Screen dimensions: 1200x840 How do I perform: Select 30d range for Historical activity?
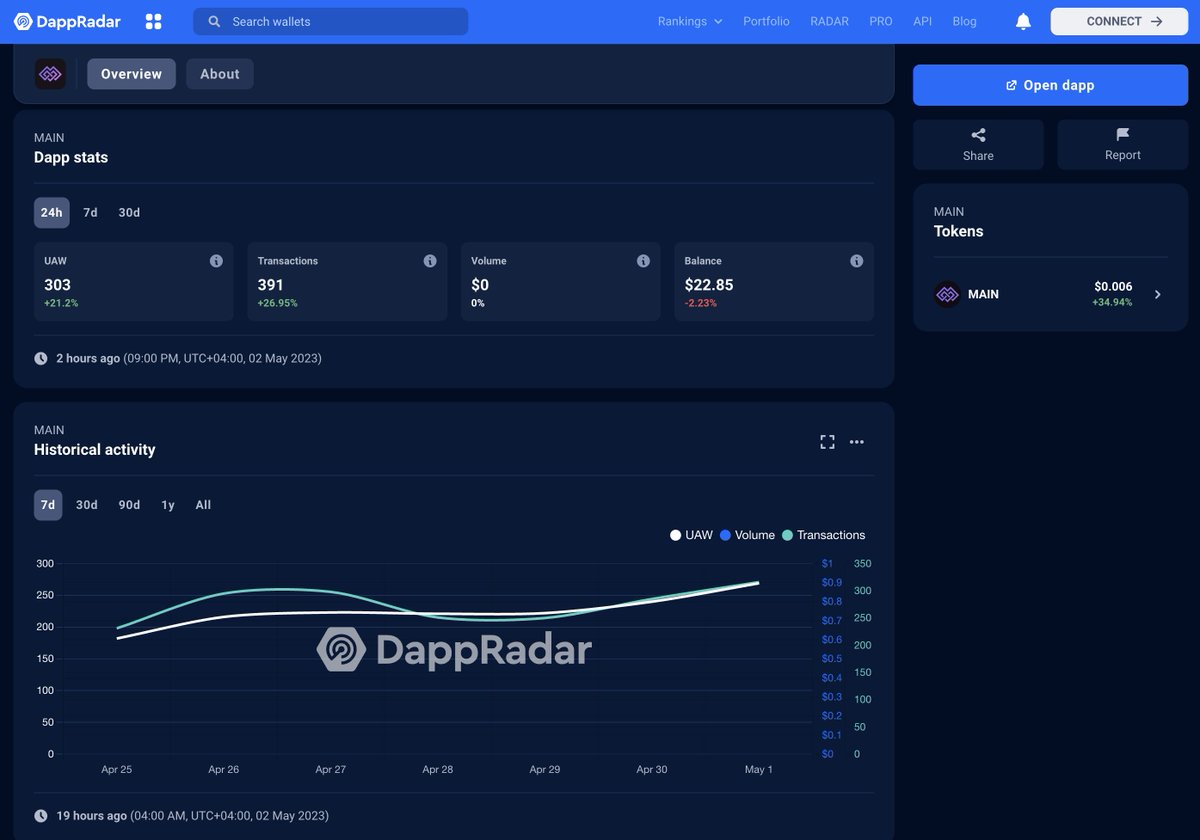87,505
